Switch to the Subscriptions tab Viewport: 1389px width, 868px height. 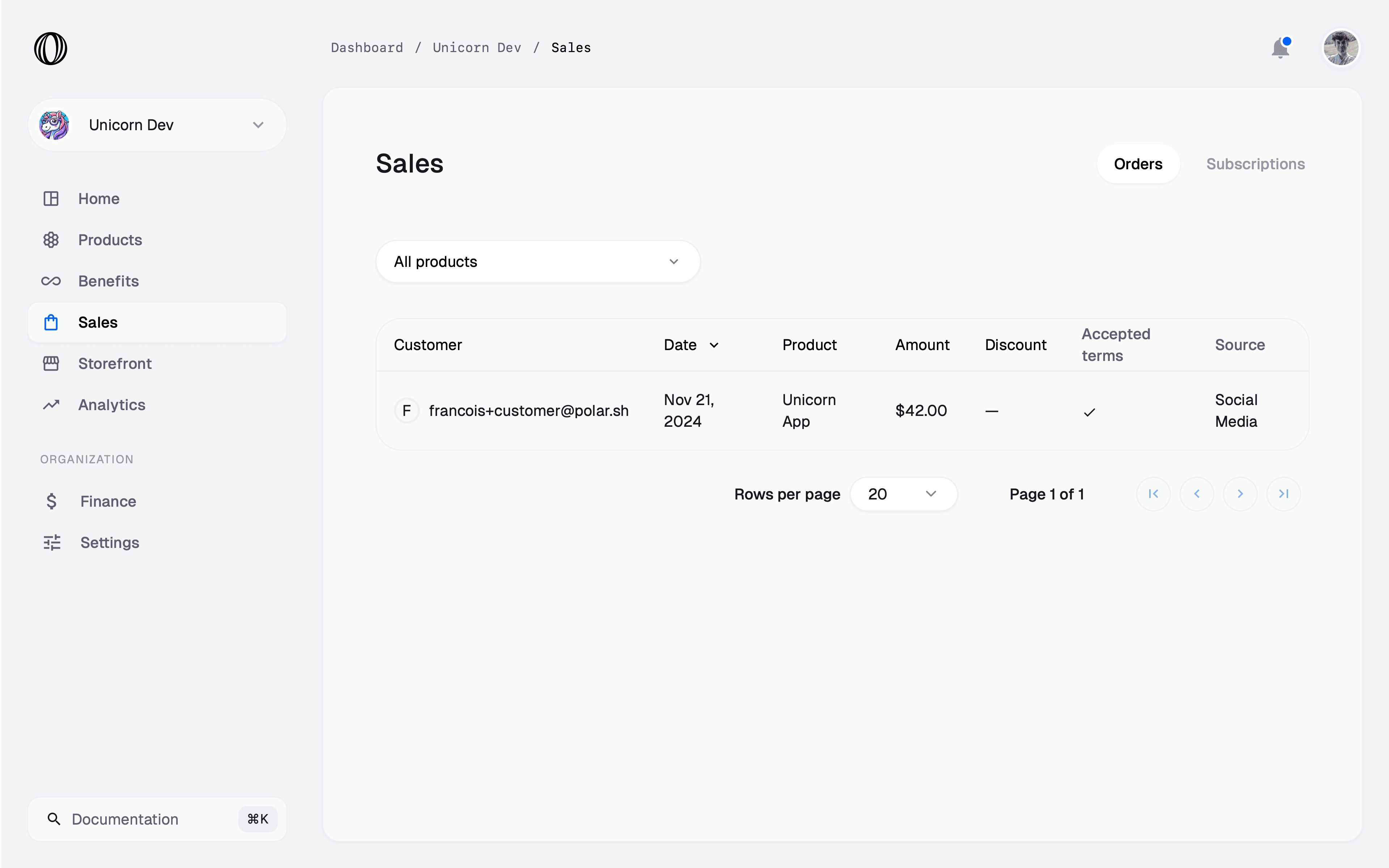pos(1255,164)
